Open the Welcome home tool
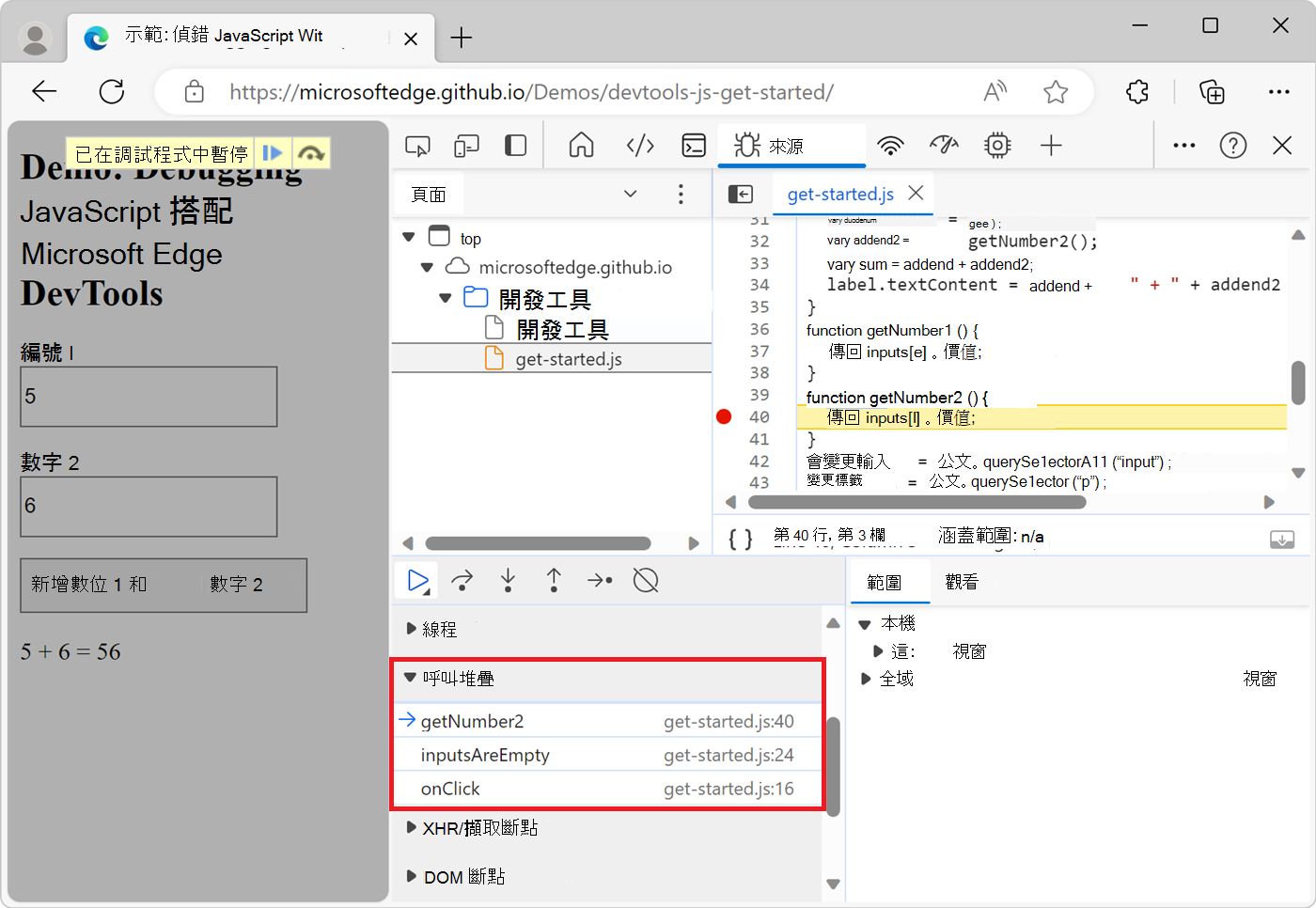Viewport: 1316px width, 908px height. point(582,146)
